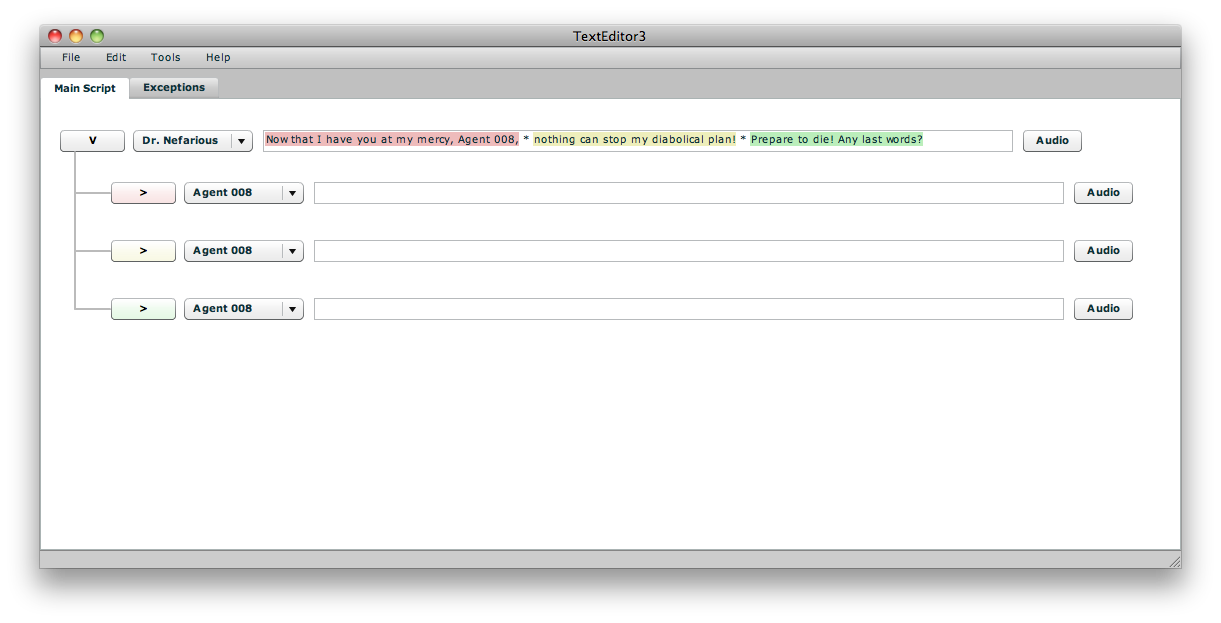Image resolution: width=1221 pixels, height=623 pixels.
Task: Expand the yellow '>' response branch
Action: click(143, 251)
